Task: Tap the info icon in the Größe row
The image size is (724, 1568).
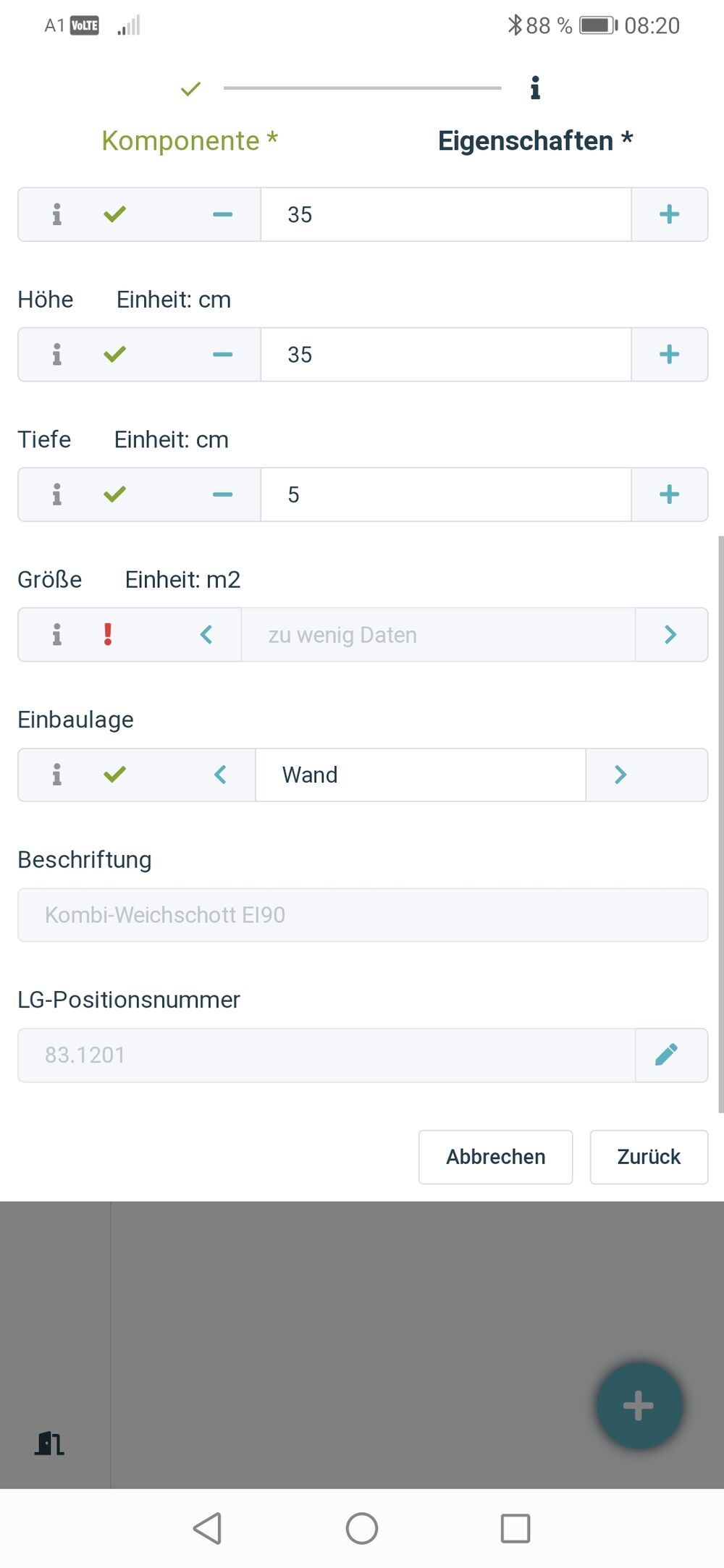Action: [56, 635]
